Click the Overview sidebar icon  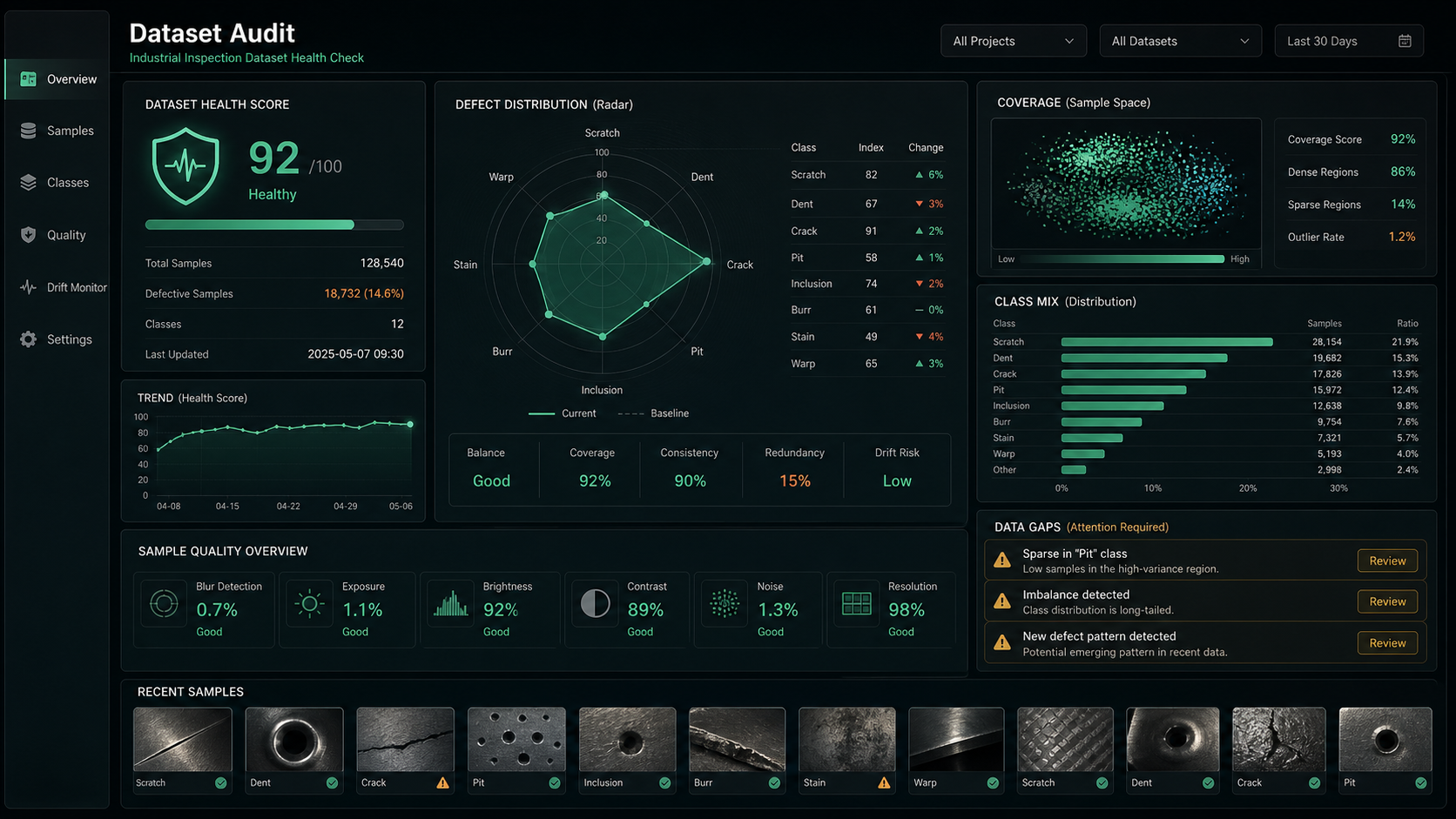(x=28, y=79)
